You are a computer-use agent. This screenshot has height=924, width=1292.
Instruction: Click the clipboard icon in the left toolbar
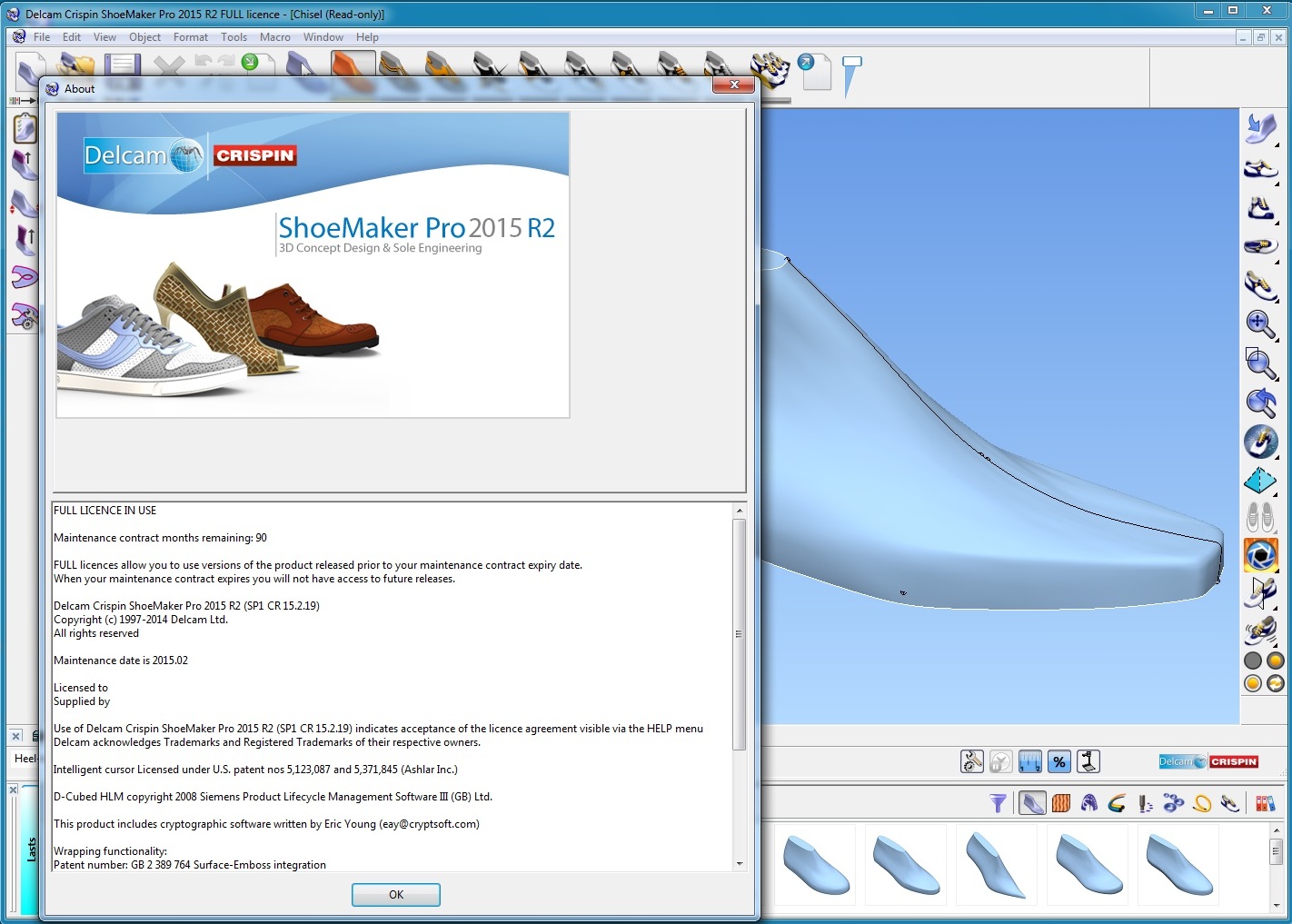(25, 128)
